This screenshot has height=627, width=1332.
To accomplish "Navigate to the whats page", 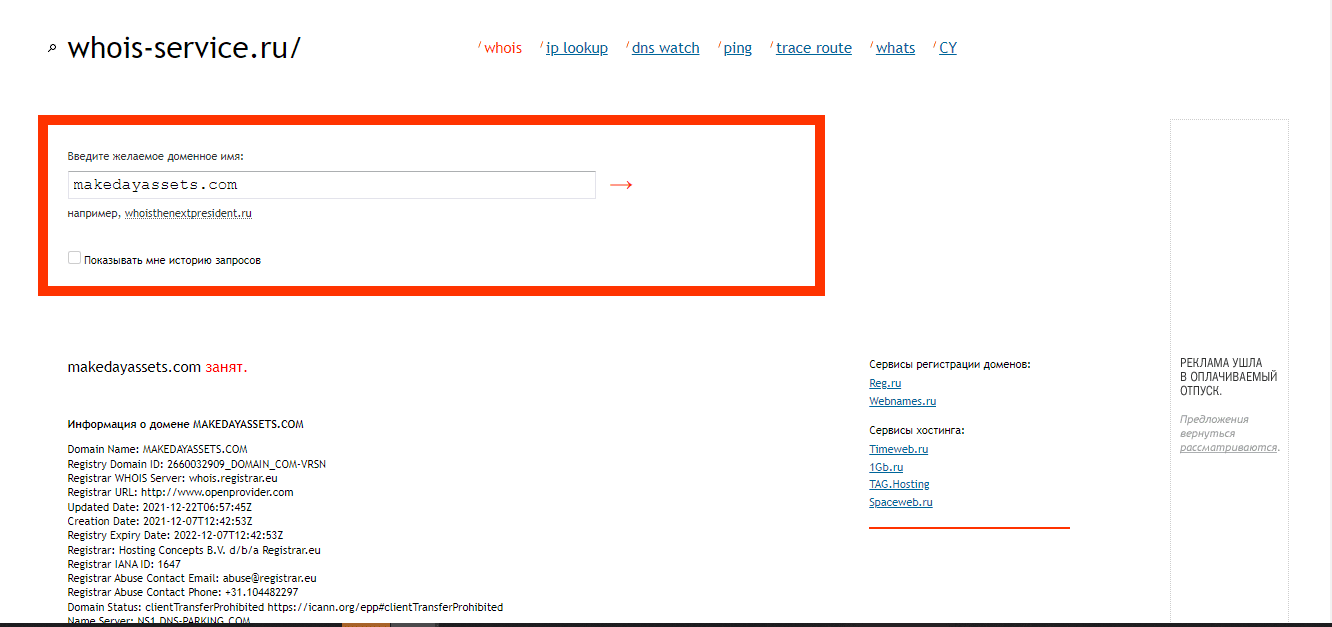I will click(x=895, y=48).
